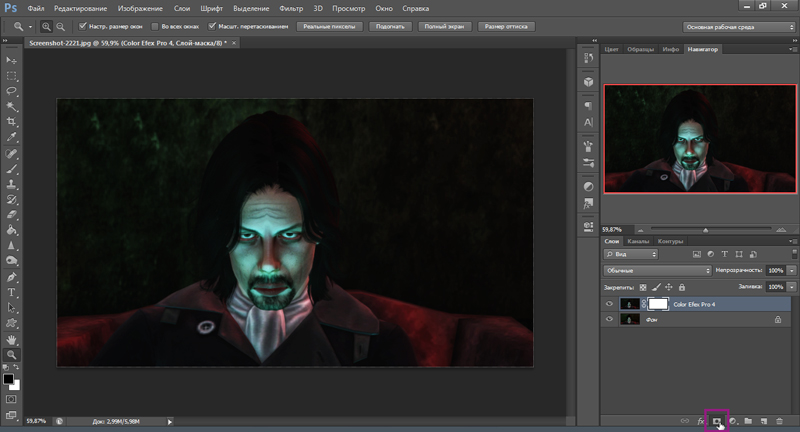
Task: Create a new layer group folder
Action: tap(748, 421)
